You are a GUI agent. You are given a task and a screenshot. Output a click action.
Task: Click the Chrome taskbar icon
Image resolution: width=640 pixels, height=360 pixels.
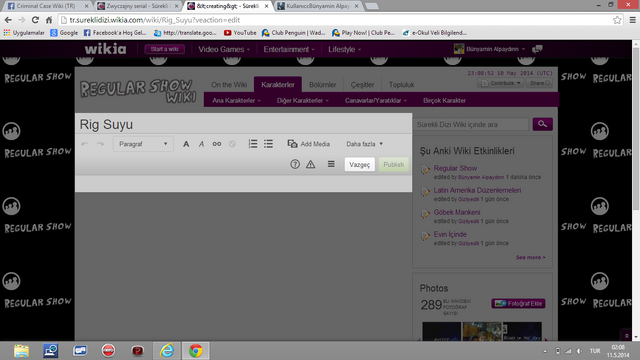point(196,351)
